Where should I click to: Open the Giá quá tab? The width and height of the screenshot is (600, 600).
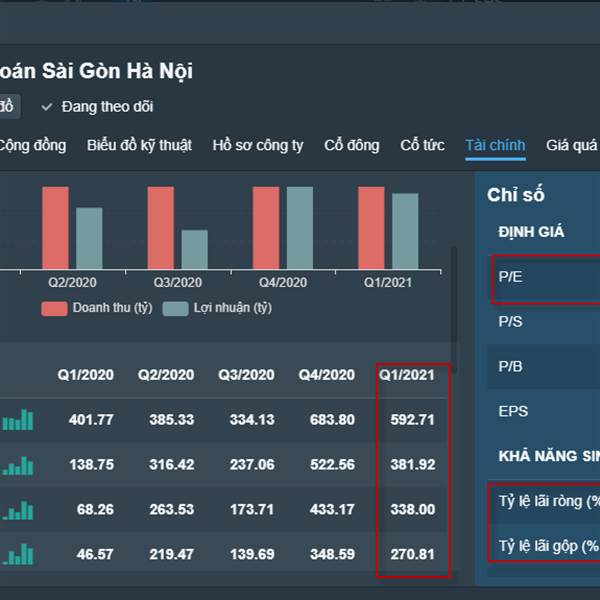point(572,145)
